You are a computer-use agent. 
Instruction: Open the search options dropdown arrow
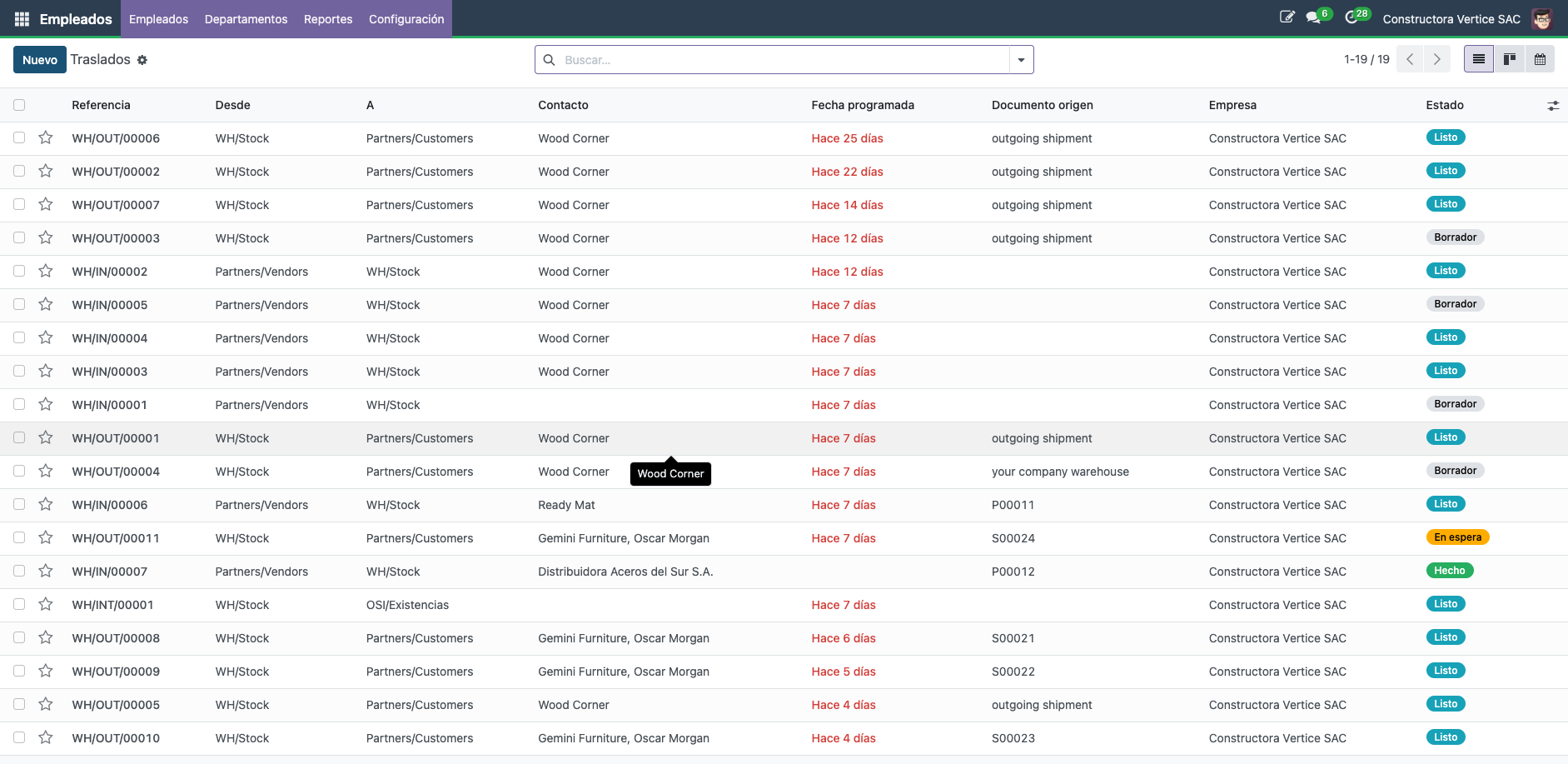pyautogui.click(x=1021, y=60)
